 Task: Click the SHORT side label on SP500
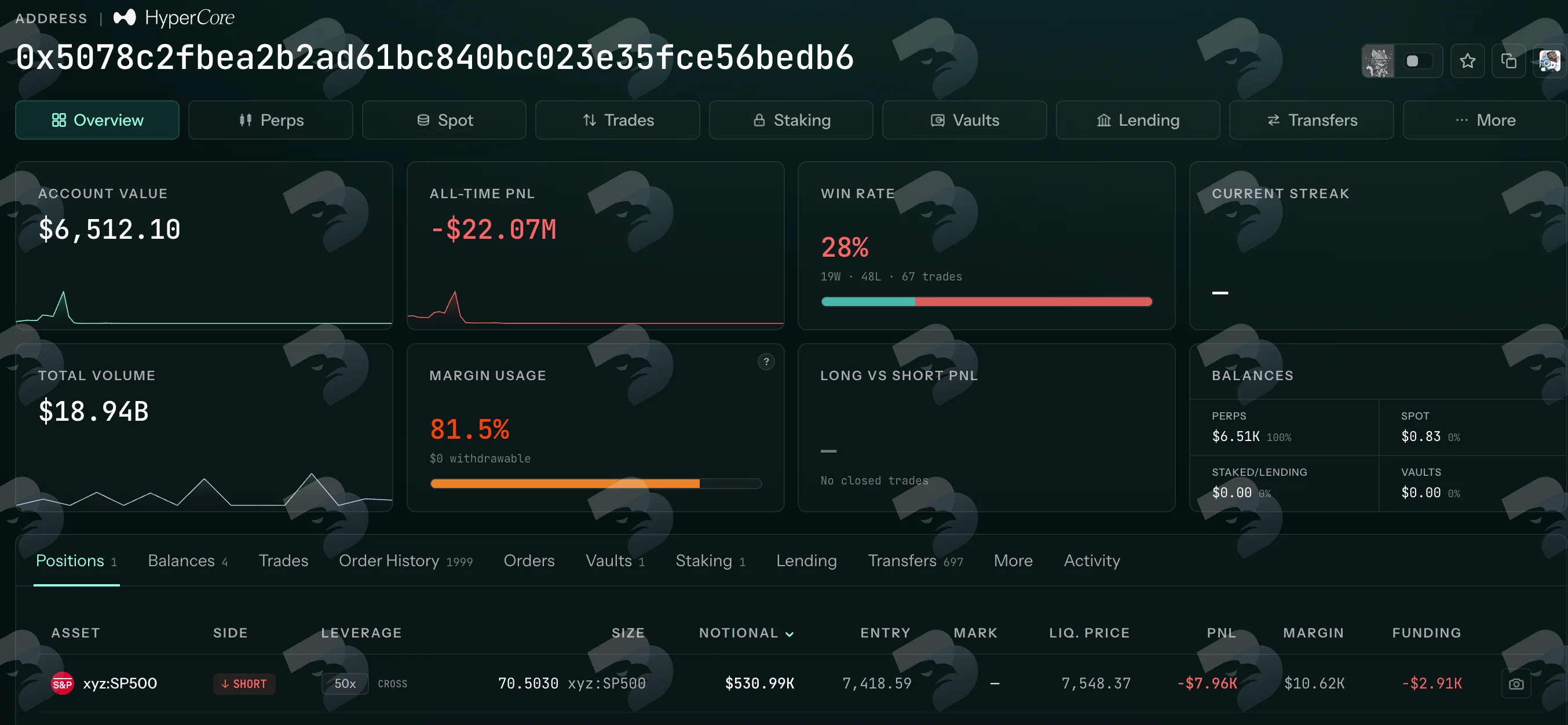[x=243, y=684]
